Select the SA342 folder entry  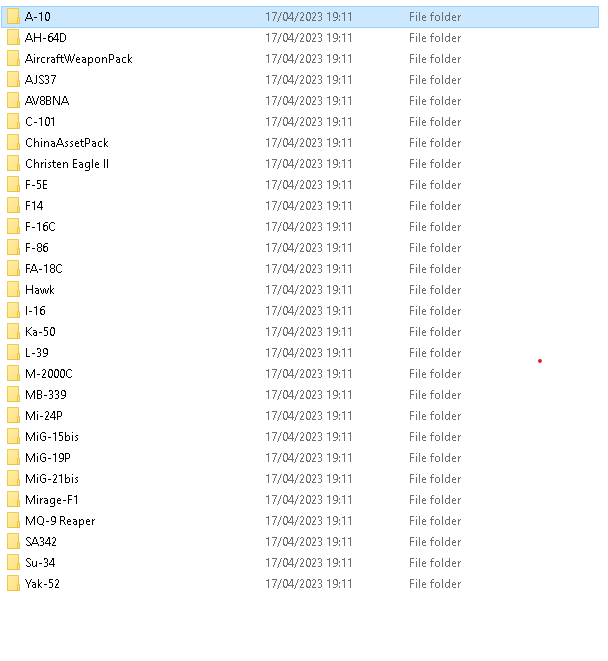click(x=300, y=542)
